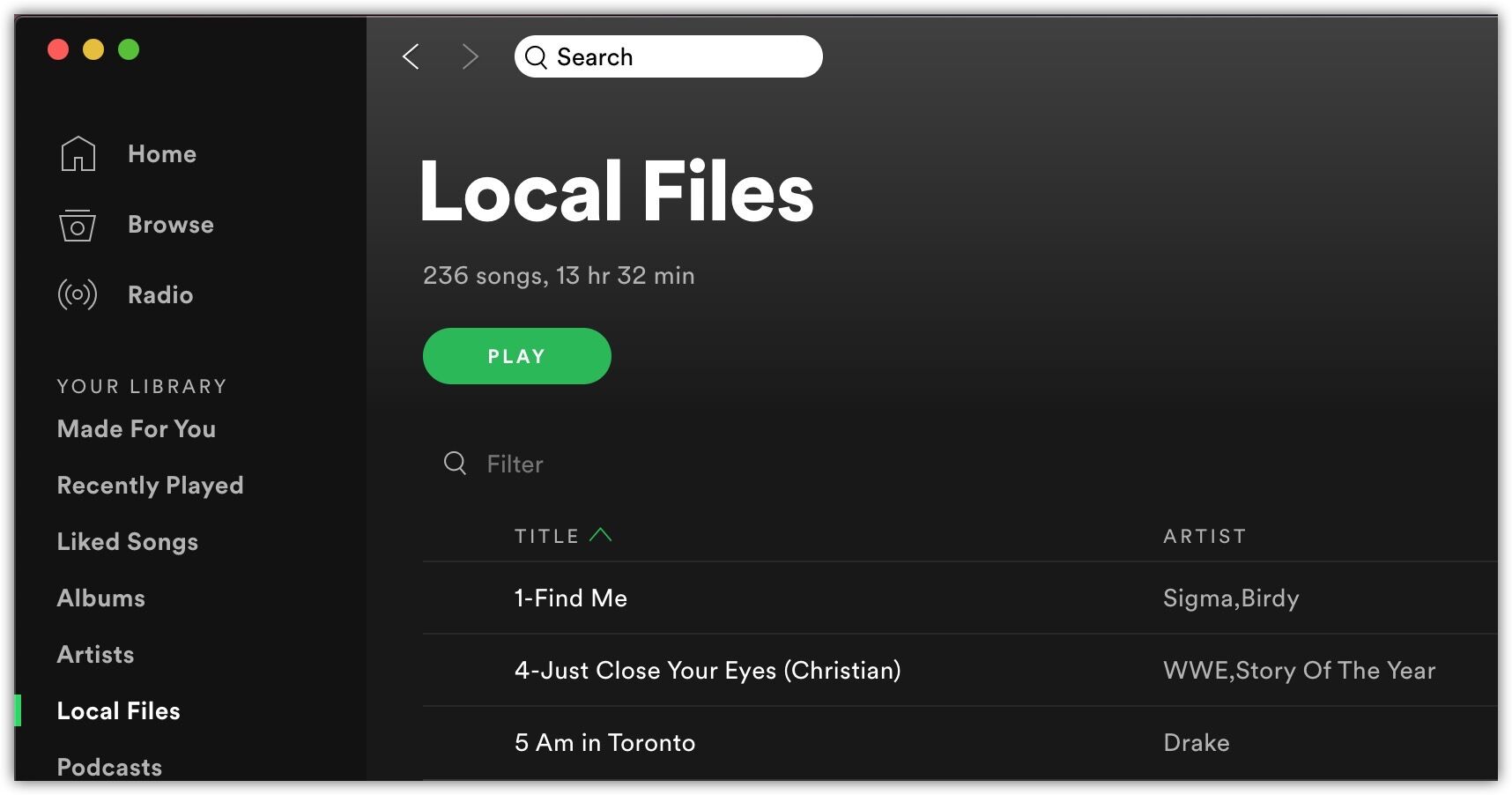Go to Recently Played
This screenshot has height=795, width=1512.
pos(150,486)
